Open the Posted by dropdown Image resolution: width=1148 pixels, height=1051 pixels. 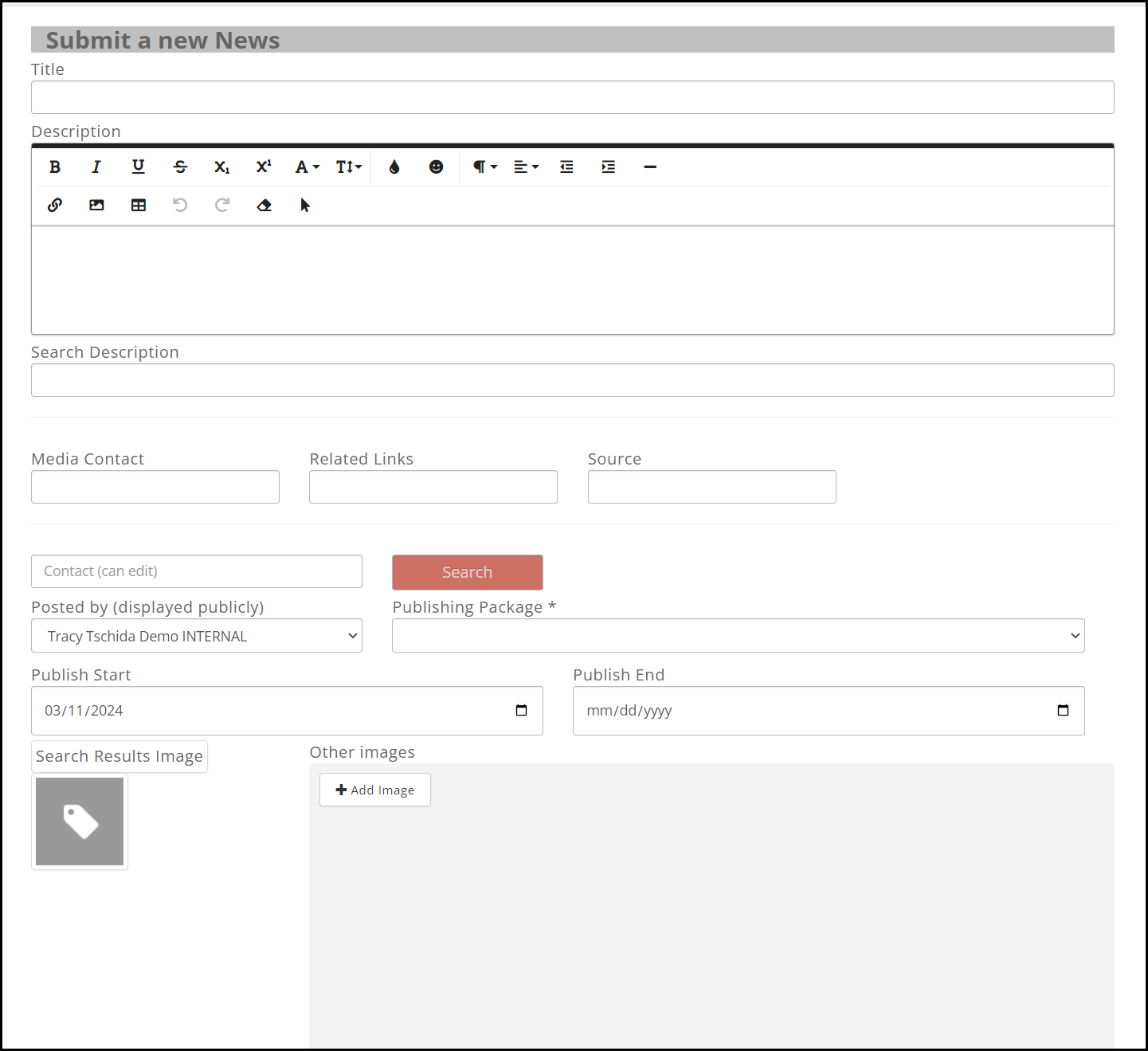(x=196, y=636)
